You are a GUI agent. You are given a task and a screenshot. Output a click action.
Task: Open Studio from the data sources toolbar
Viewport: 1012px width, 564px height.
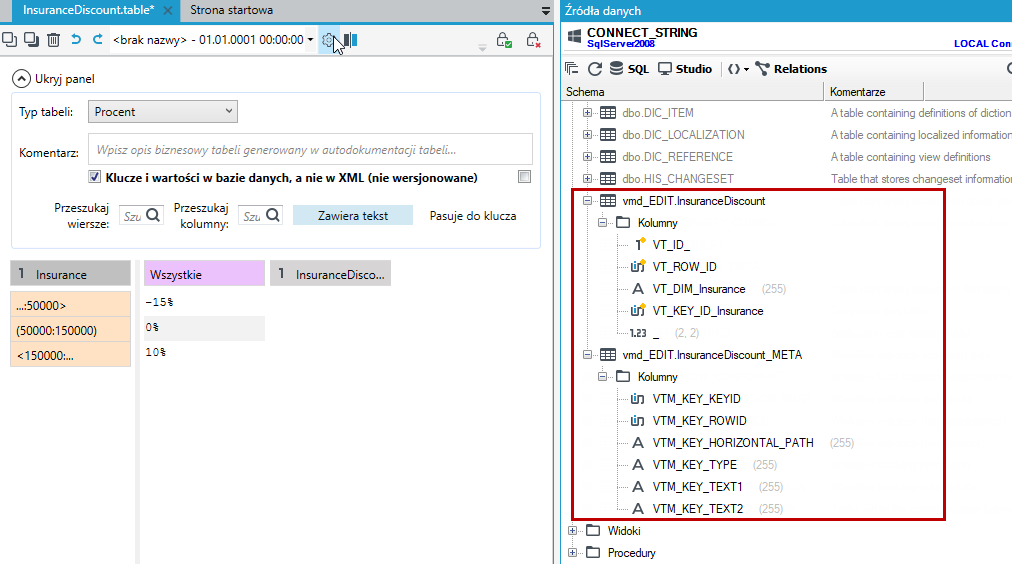(x=685, y=68)
